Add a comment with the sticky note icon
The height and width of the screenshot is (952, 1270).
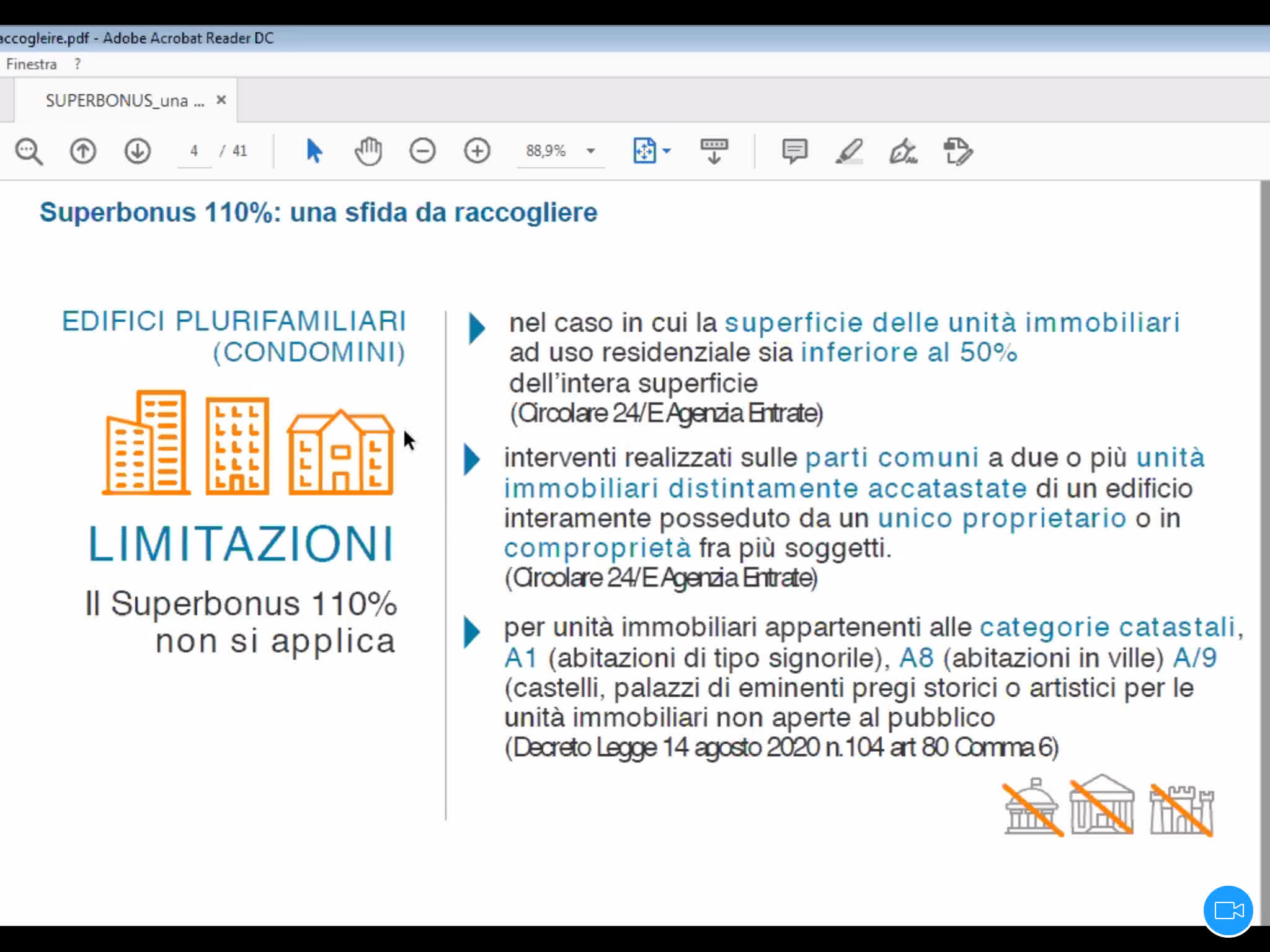coord(794,151)
